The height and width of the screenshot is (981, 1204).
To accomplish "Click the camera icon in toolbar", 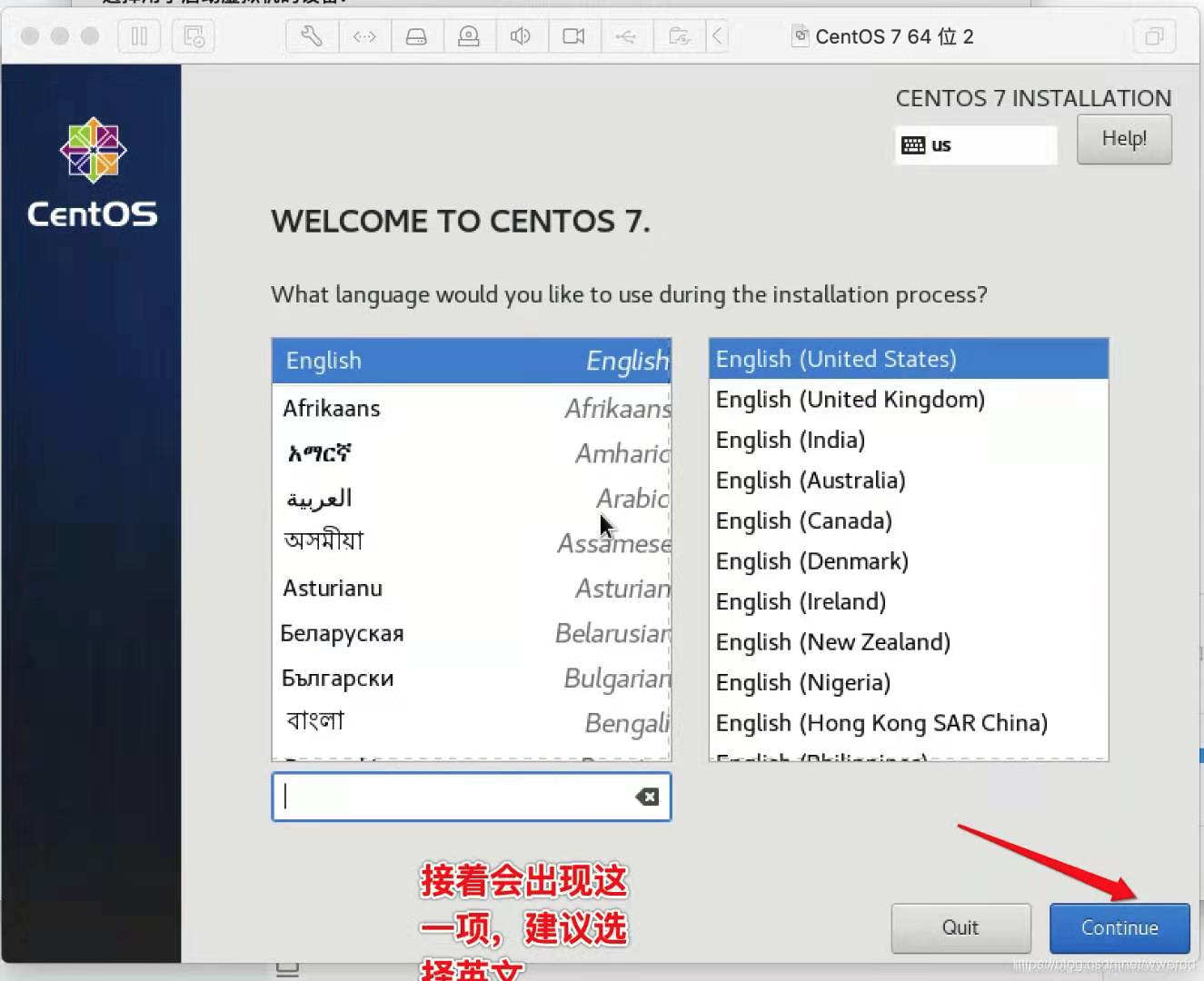I will coord(573,36).
